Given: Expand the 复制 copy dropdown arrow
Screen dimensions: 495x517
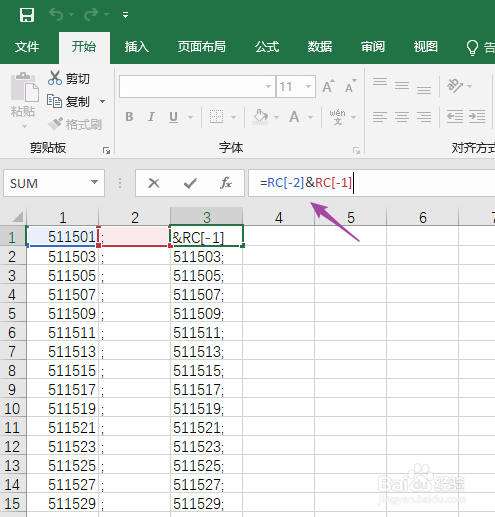Looking at the screenshot, I should [x=103, y=101].
